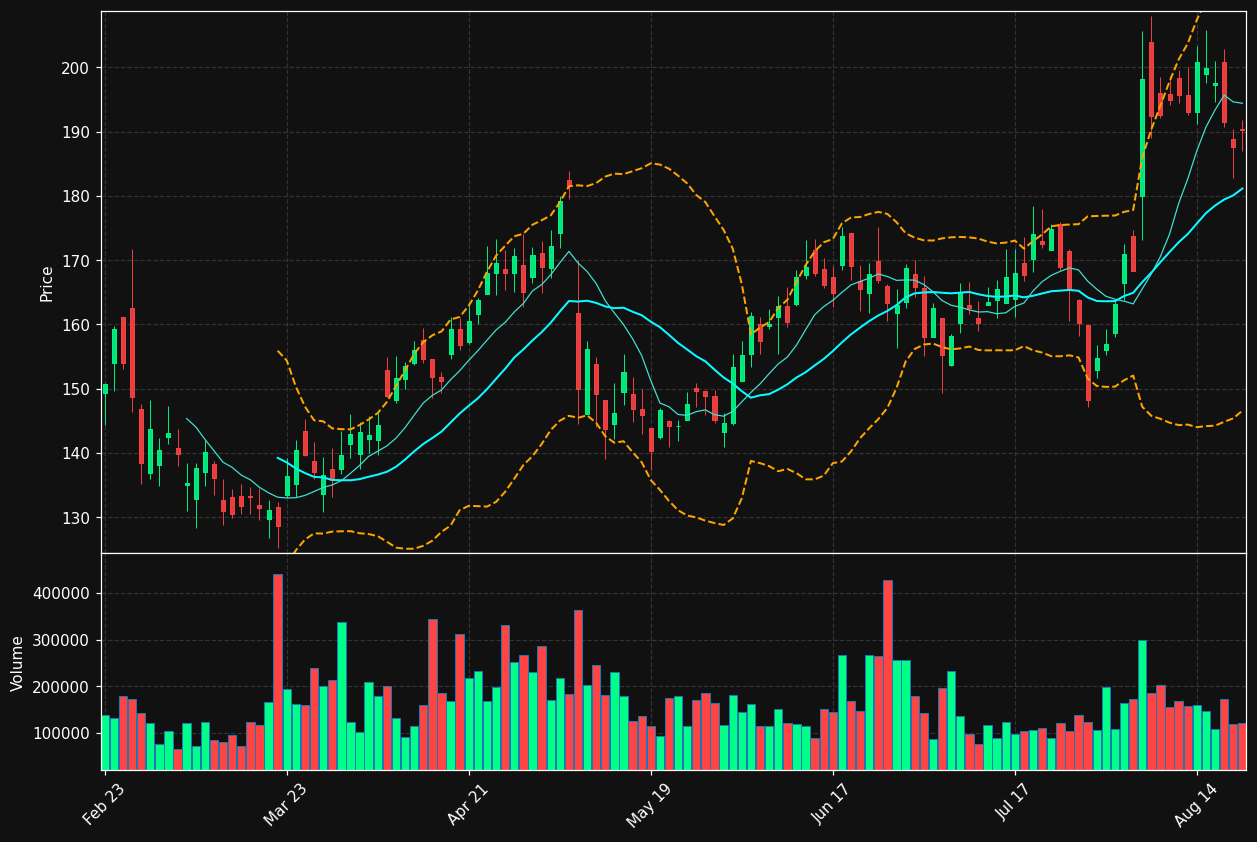Click the tallest red volume bar near Mar 23

pyautogui.click(x=278, y=672)
